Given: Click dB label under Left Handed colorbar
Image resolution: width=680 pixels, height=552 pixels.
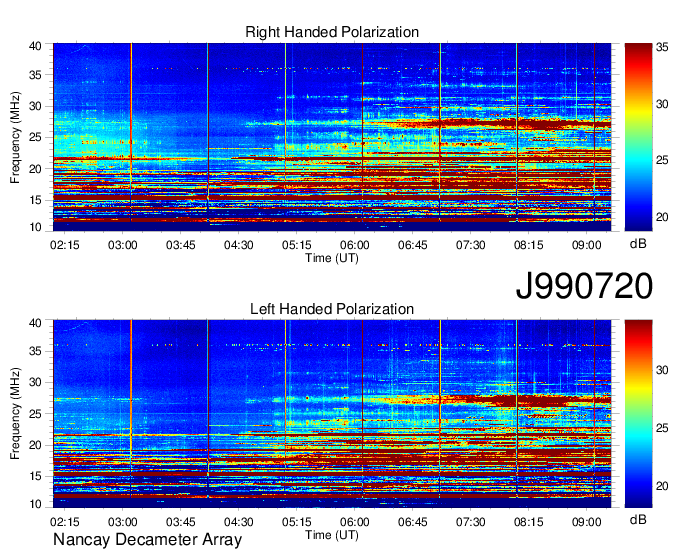Looking at the screenshot, I should pyautogui.click(x=638, y=519).
